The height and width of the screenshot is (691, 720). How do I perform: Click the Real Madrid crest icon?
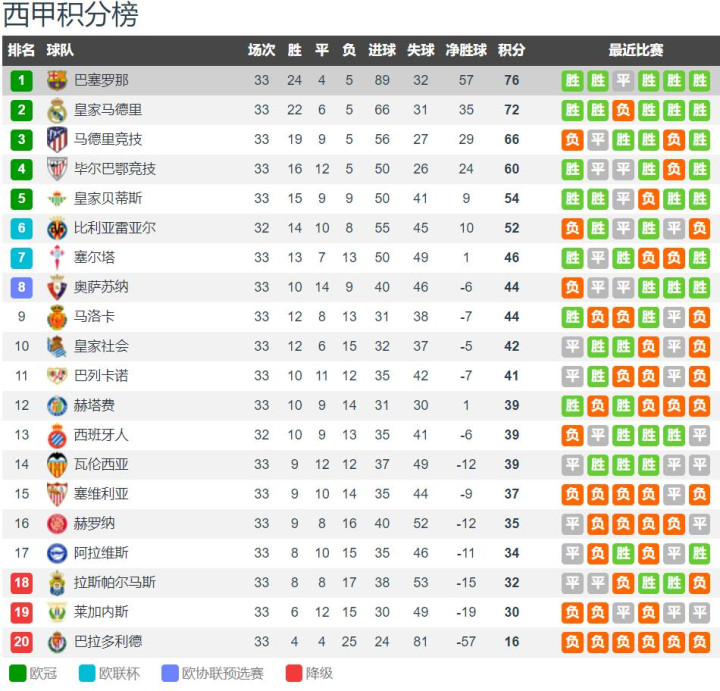pos(57,110)
